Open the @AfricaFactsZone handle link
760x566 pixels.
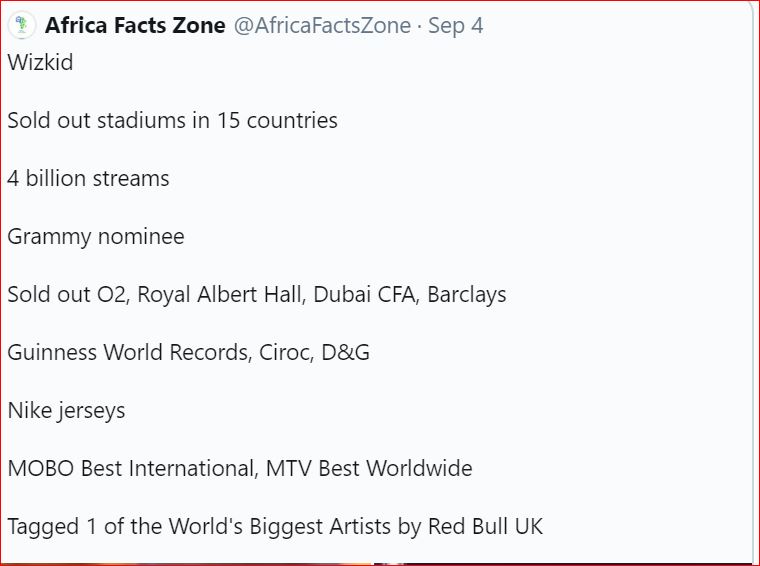322,26
